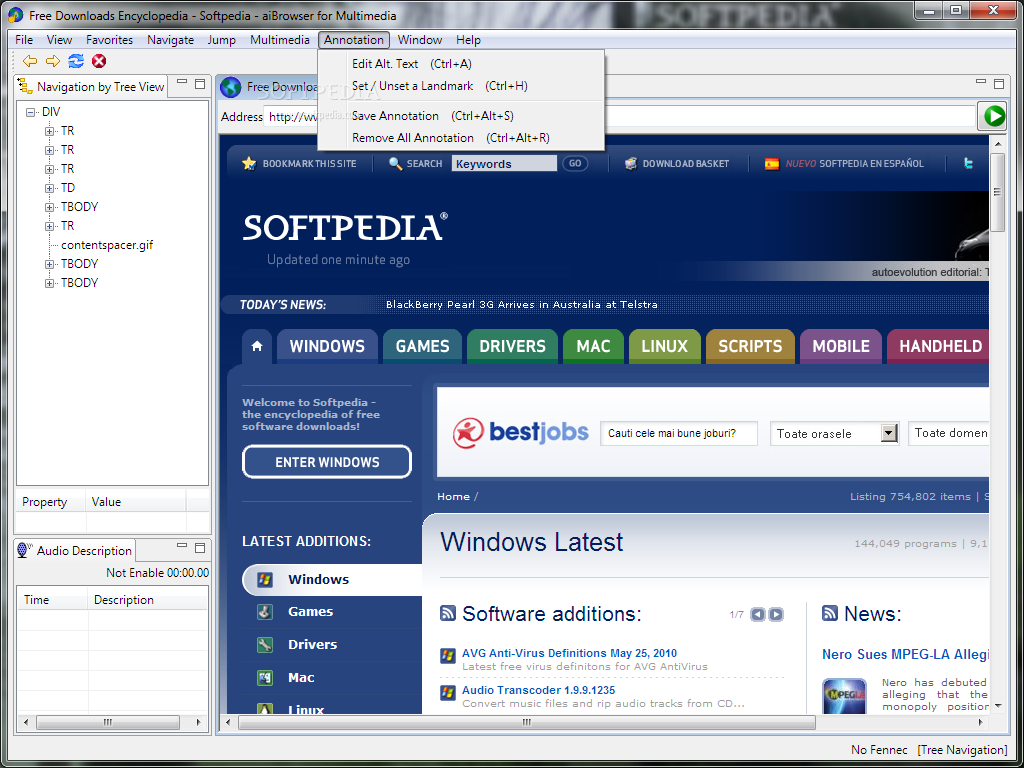Open the Favorites menu
The width and height of the screenshot is (1024, 768).
[110, 40]
